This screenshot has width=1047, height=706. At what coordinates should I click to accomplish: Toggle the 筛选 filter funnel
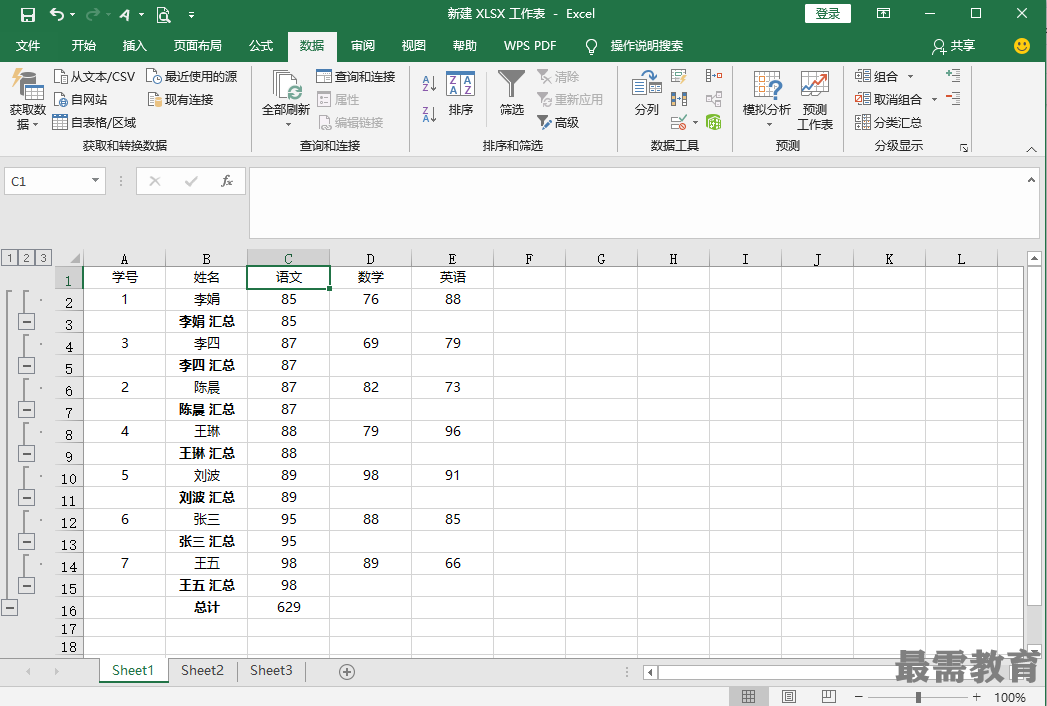(x=511, y=93)
